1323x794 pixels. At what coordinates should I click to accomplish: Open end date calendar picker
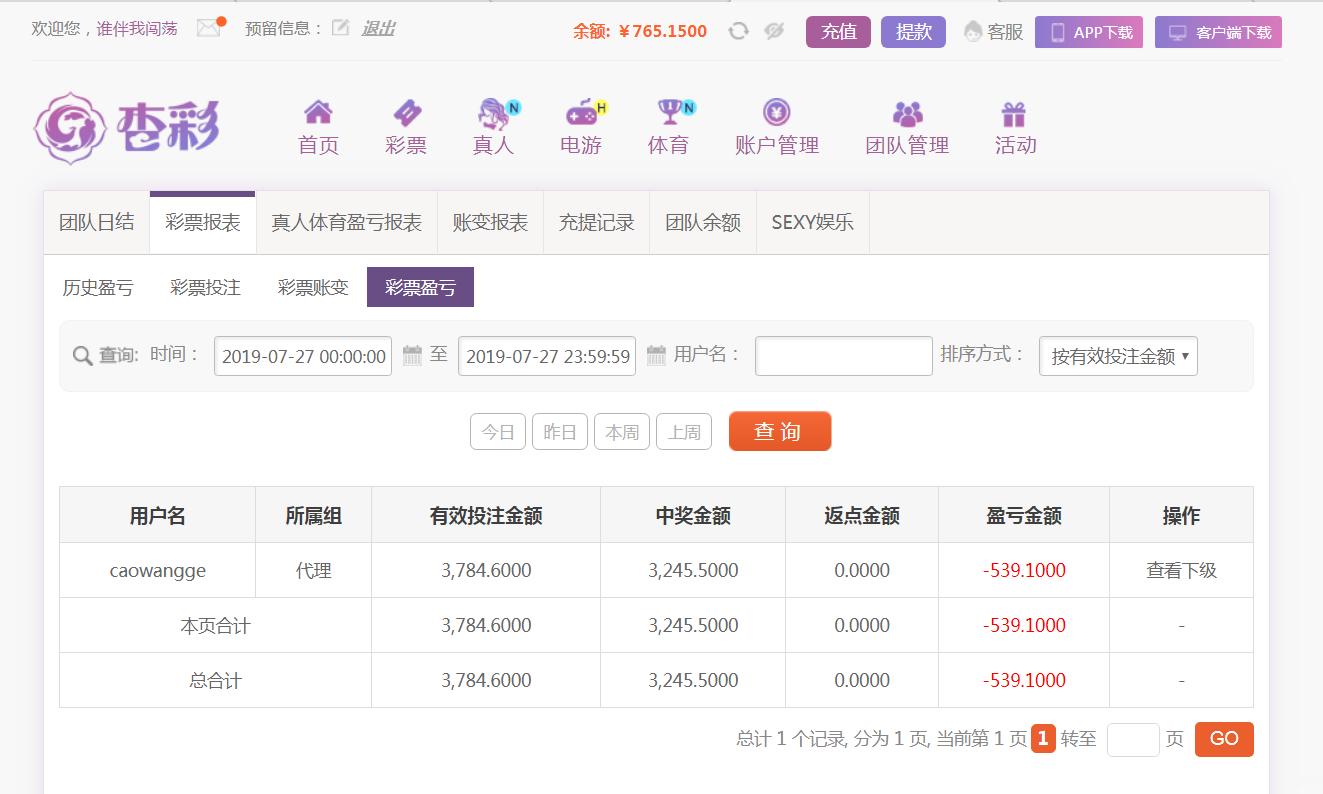tap(656, 355)
